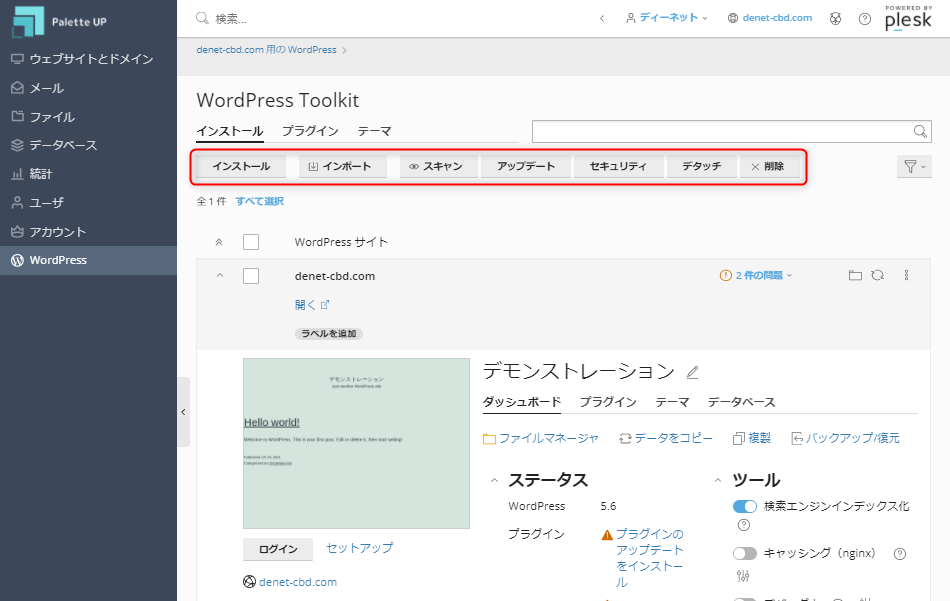The image size is (950, 601).
Task: Click help icon under search engine indexing
Action: 743,525
